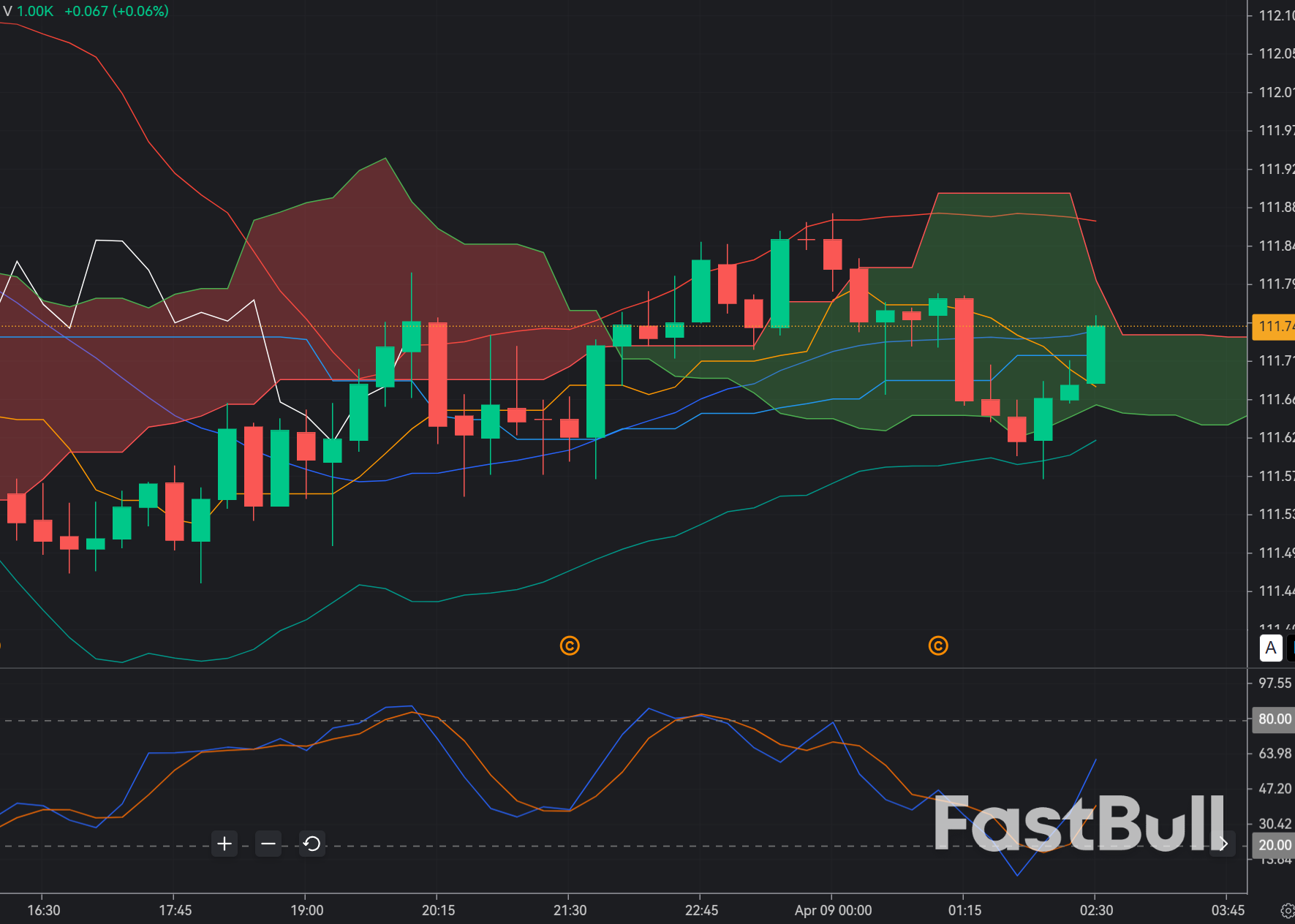The image size is (1295, 924).
Task: Click the zoom in plus icon
Action: pos(224,843)
